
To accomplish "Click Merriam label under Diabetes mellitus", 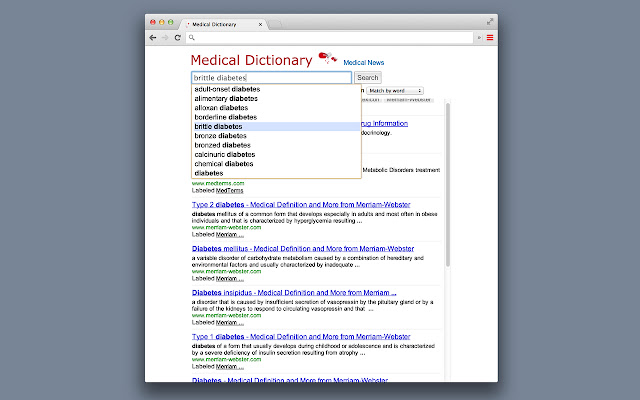I will [x=230, y=279].
